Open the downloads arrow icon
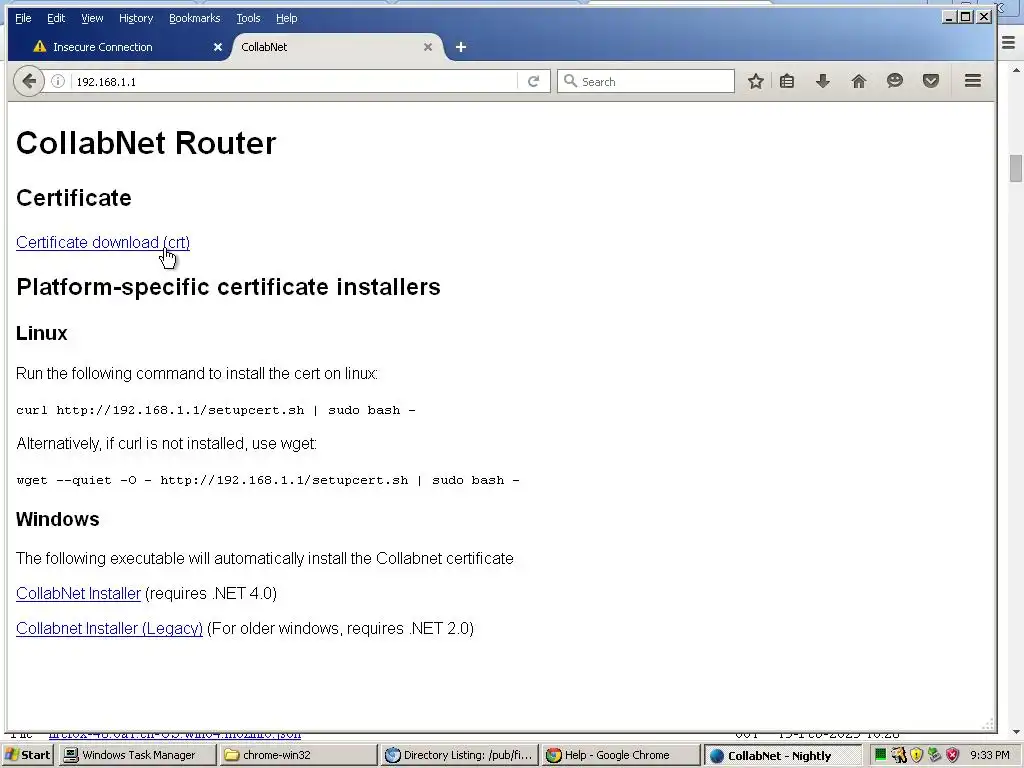1024x768 pixels. (x=823, y=81)
